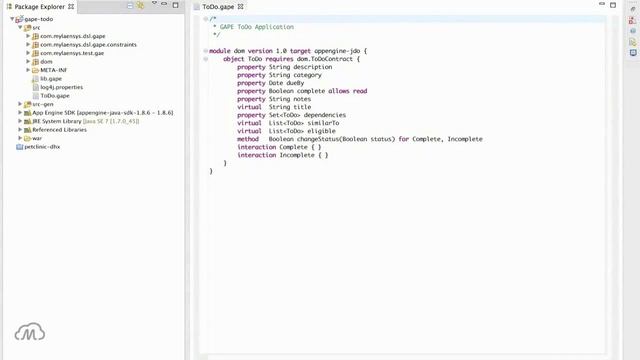The image size is (640, 360).
Task: Click the 'method Boolean changeStatus' code line
Action: click(x=360, y=139)
